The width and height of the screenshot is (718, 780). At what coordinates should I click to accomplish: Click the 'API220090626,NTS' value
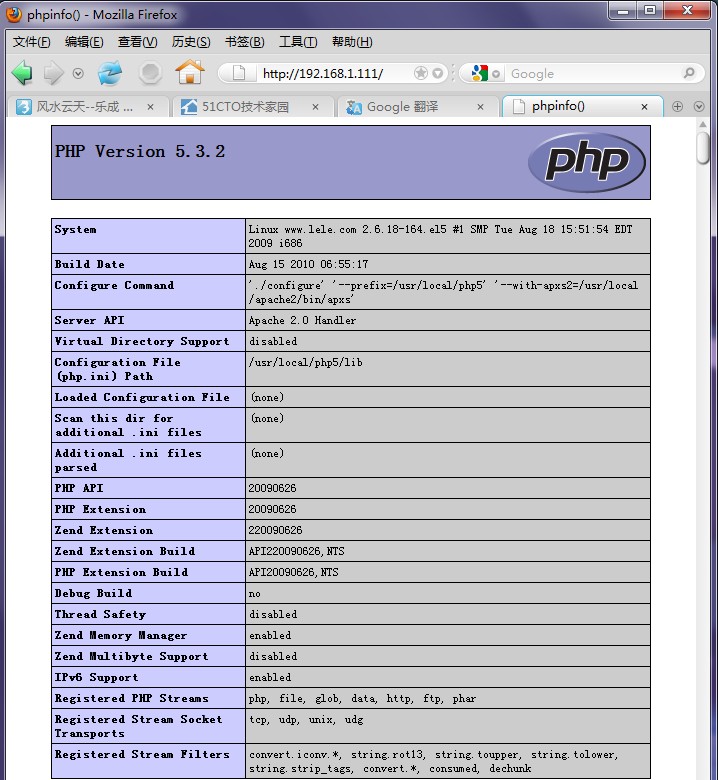coord(296,551)
